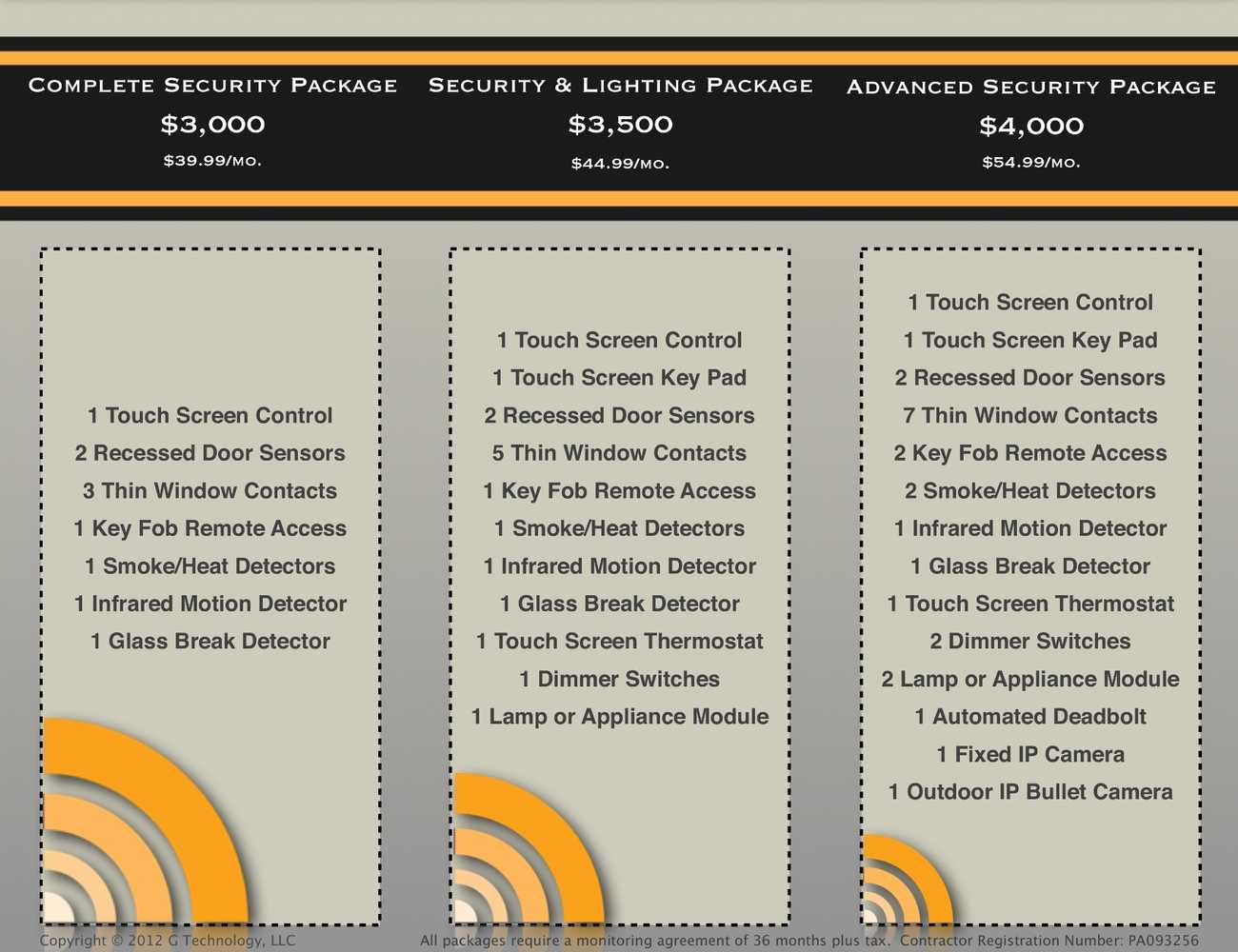Click '2 Recessed Door Sensors' in Advanced Security list
This screenshot has height=952, width=1238.
point(1030,378)
